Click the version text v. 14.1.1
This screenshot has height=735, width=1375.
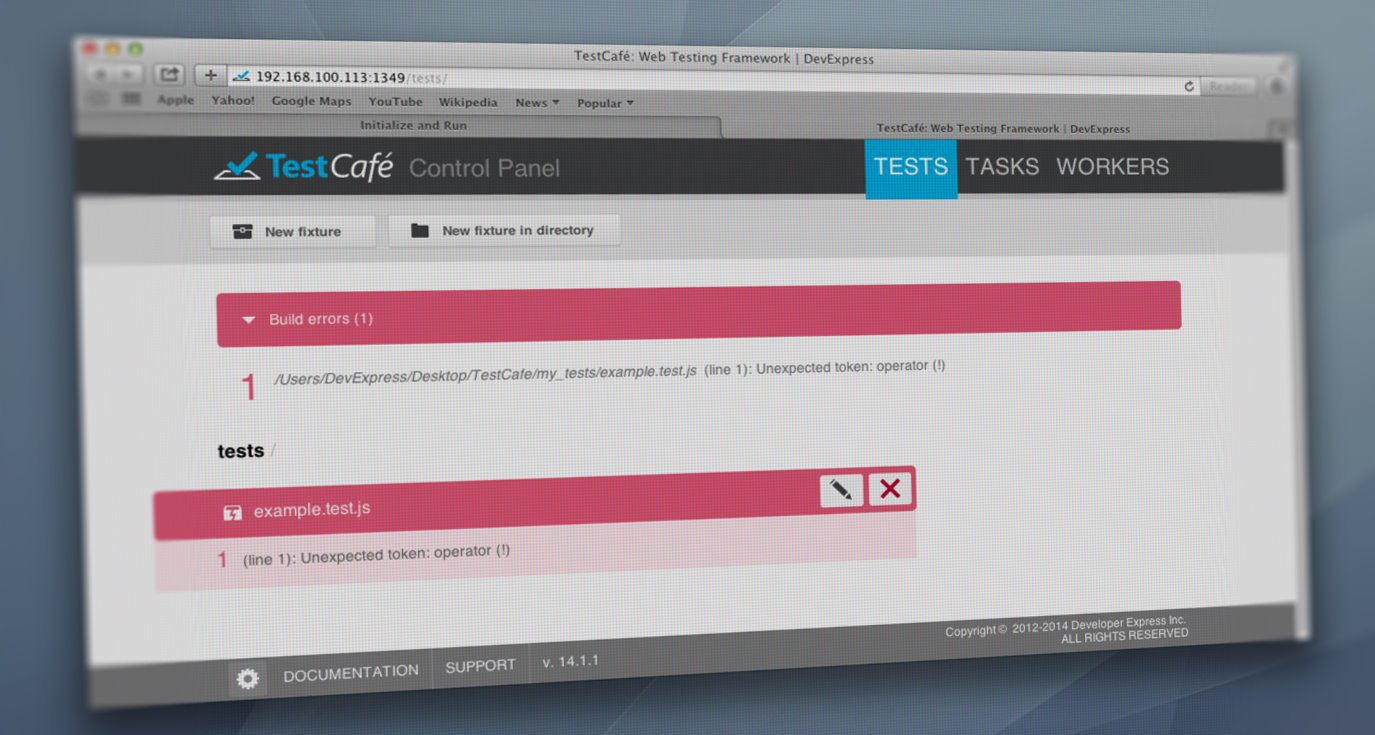point(571,661)
